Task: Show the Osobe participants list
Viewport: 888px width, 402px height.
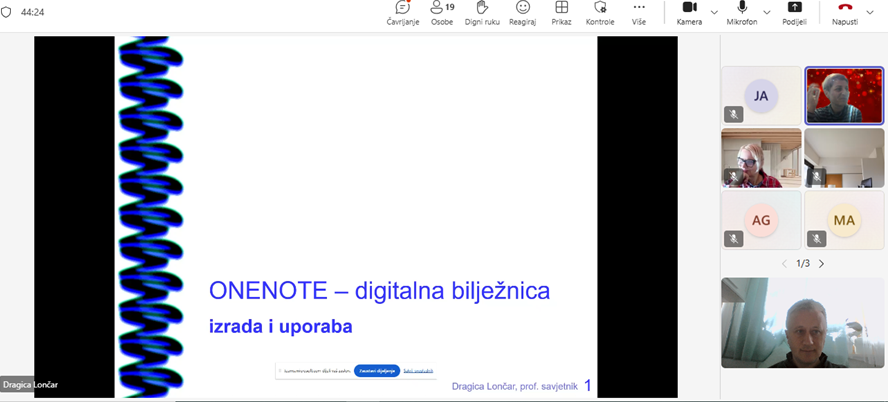Action: click(x=442, y=13)
